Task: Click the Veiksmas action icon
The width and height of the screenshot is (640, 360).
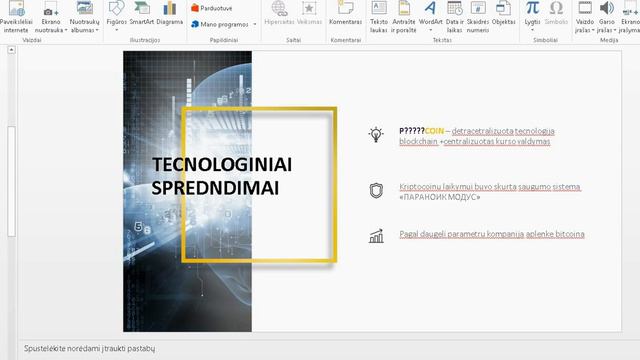Action: [309, 8]
